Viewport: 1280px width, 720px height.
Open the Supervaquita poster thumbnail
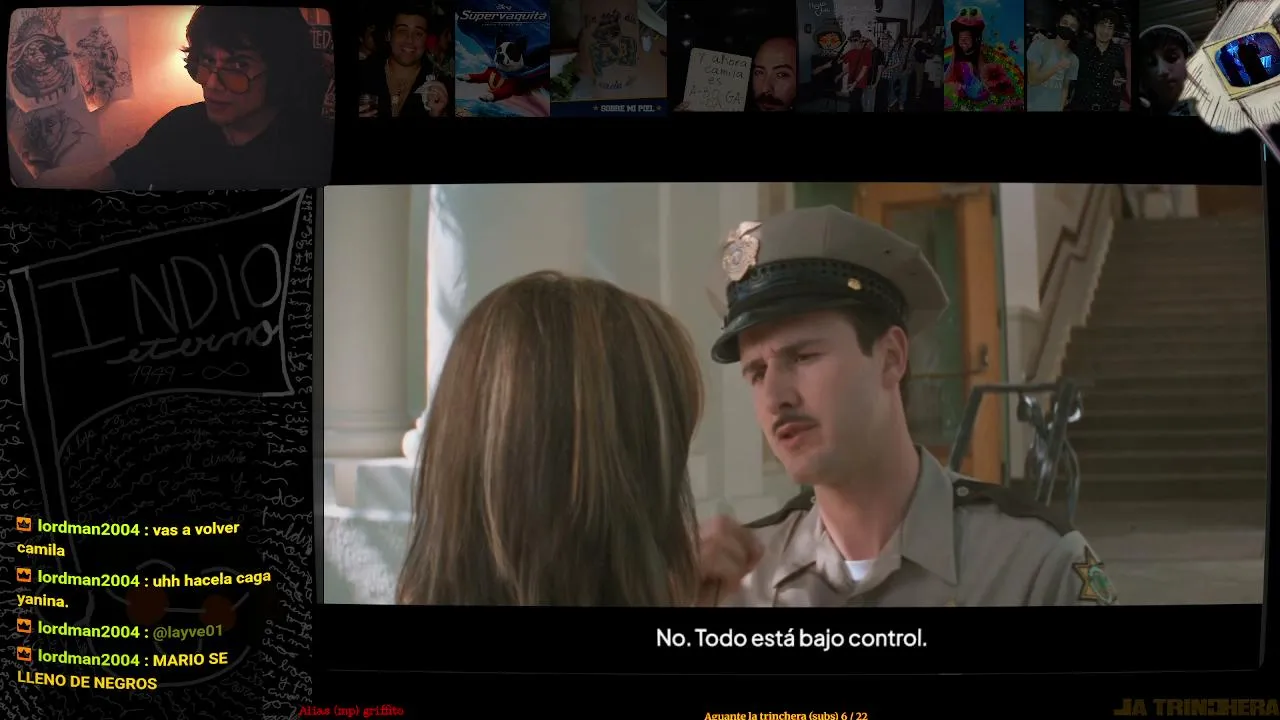pos(502,58)
